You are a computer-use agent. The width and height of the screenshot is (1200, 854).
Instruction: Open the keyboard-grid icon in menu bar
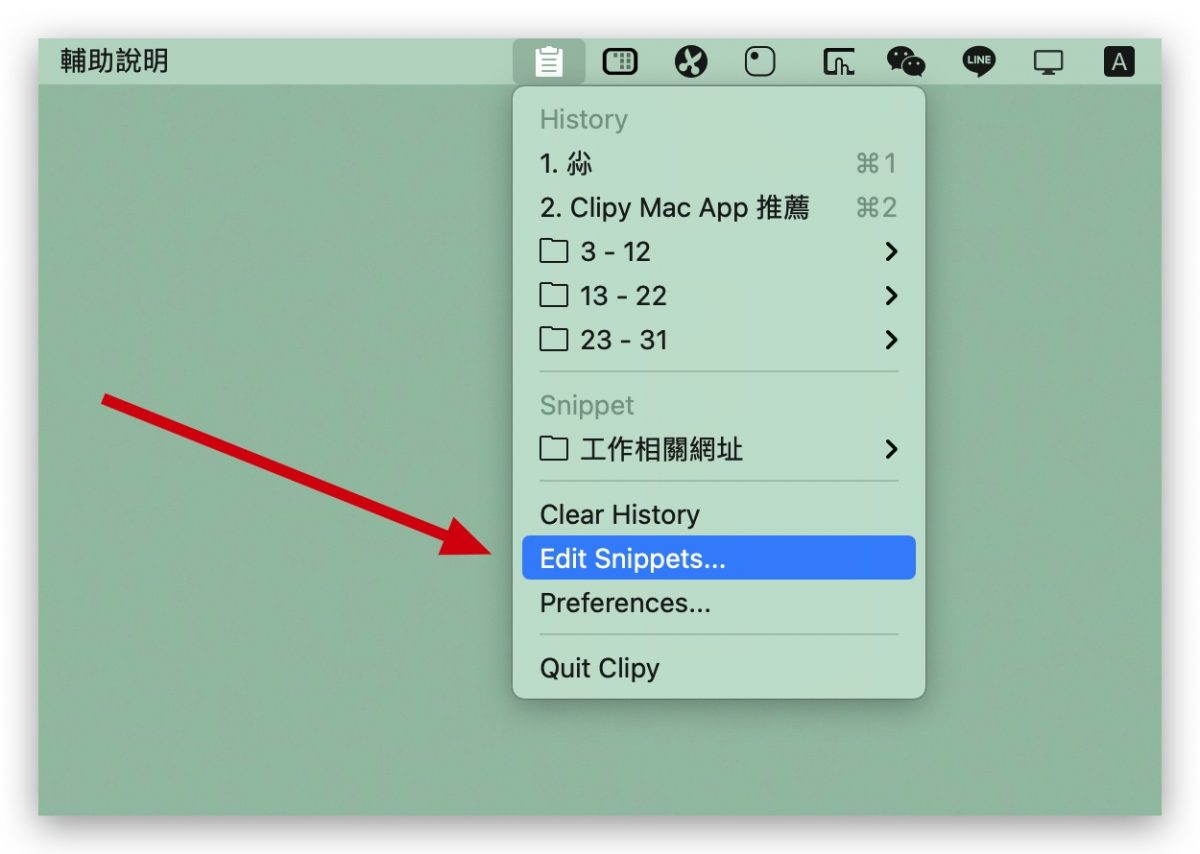pos(620,62)
